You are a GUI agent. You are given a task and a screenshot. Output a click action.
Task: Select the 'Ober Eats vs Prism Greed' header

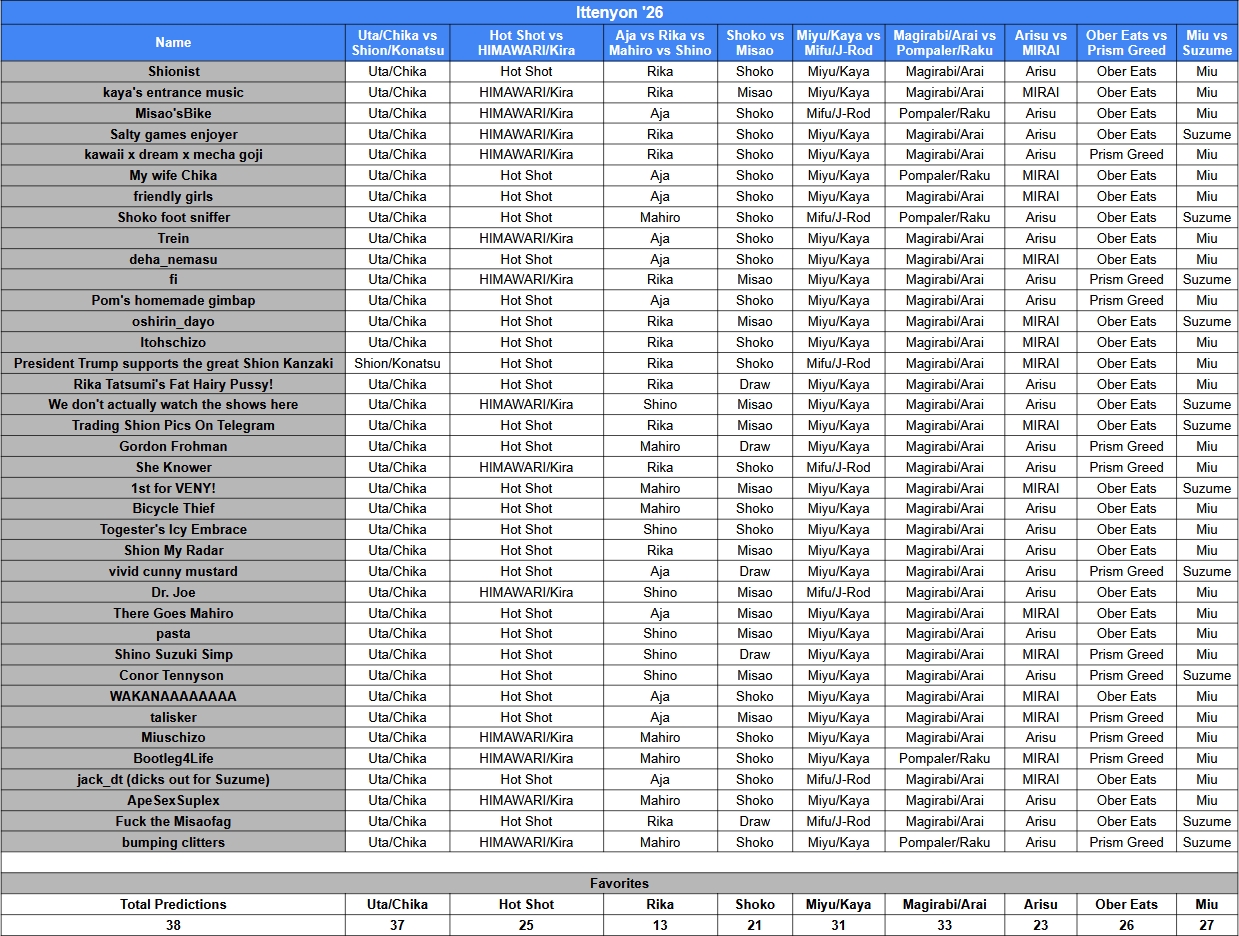pyautogui.click(x=1126, y=42)
